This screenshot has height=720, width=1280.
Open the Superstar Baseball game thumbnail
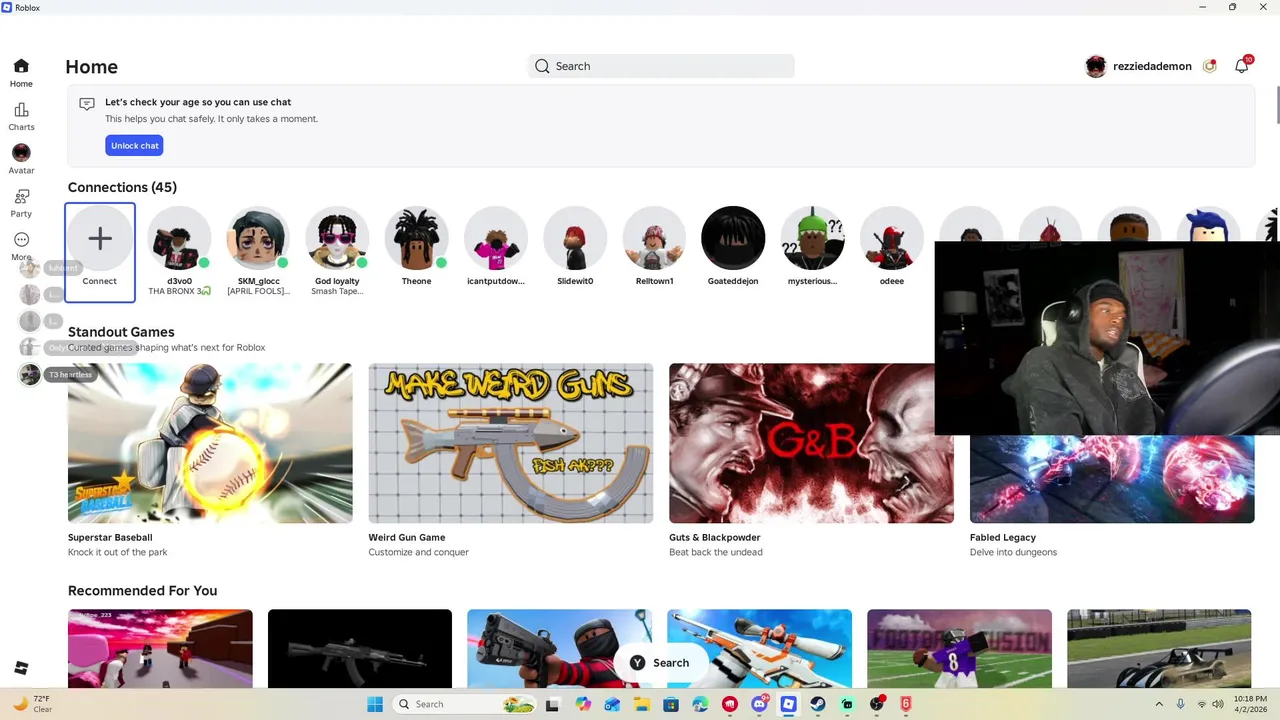click(x=210, y=443)
